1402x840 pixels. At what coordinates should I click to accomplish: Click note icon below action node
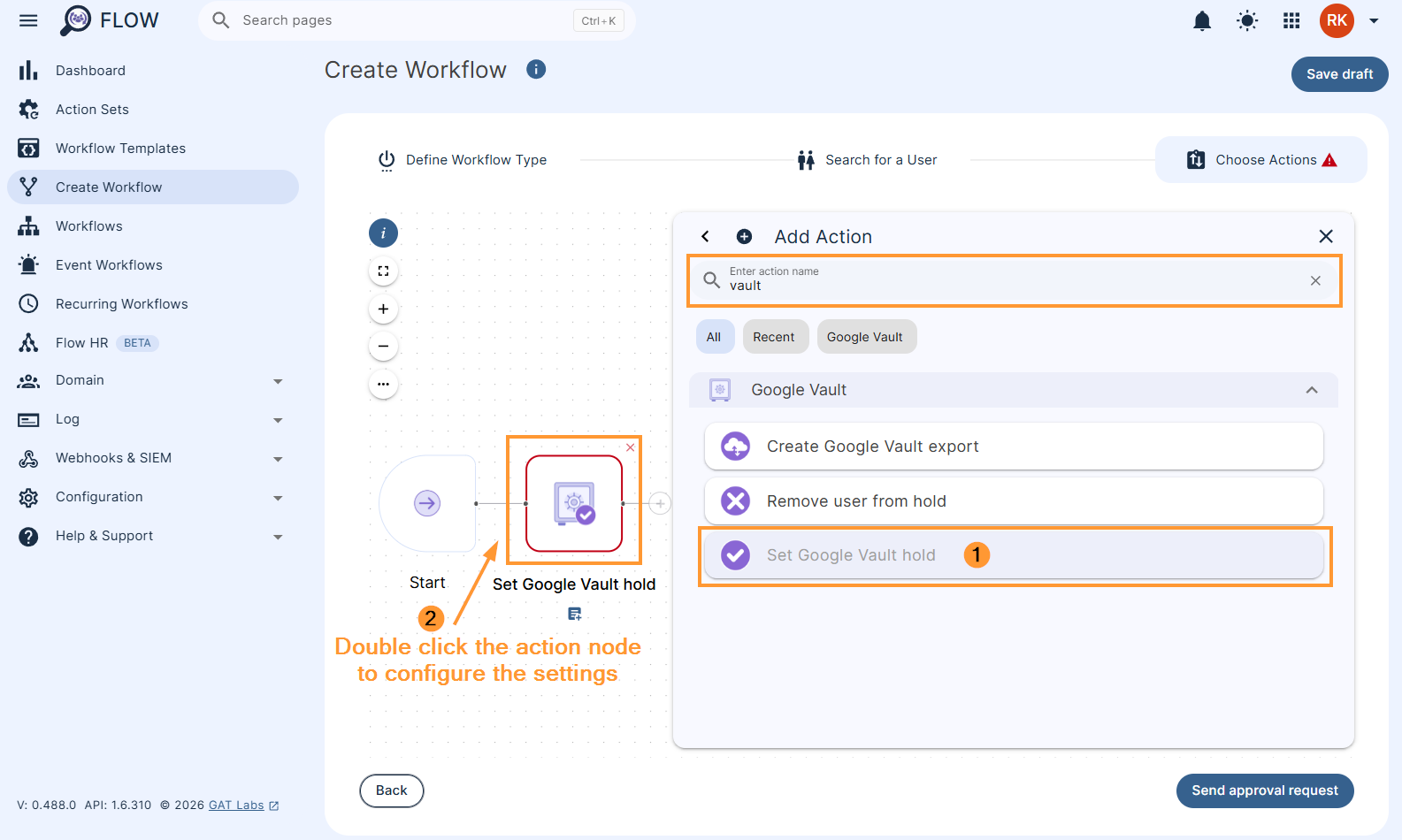click(574, 614)
